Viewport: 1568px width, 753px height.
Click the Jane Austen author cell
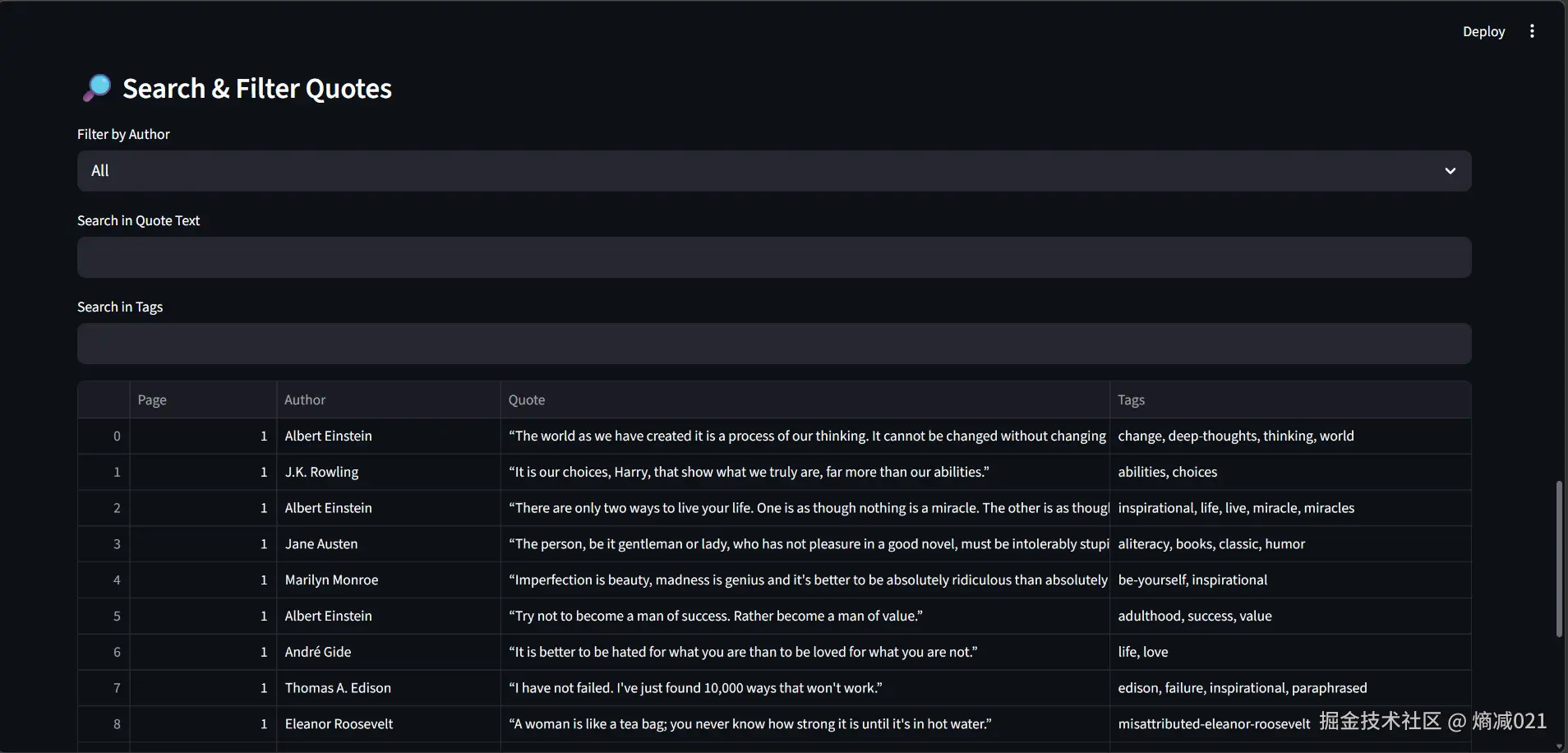(388, 544)
